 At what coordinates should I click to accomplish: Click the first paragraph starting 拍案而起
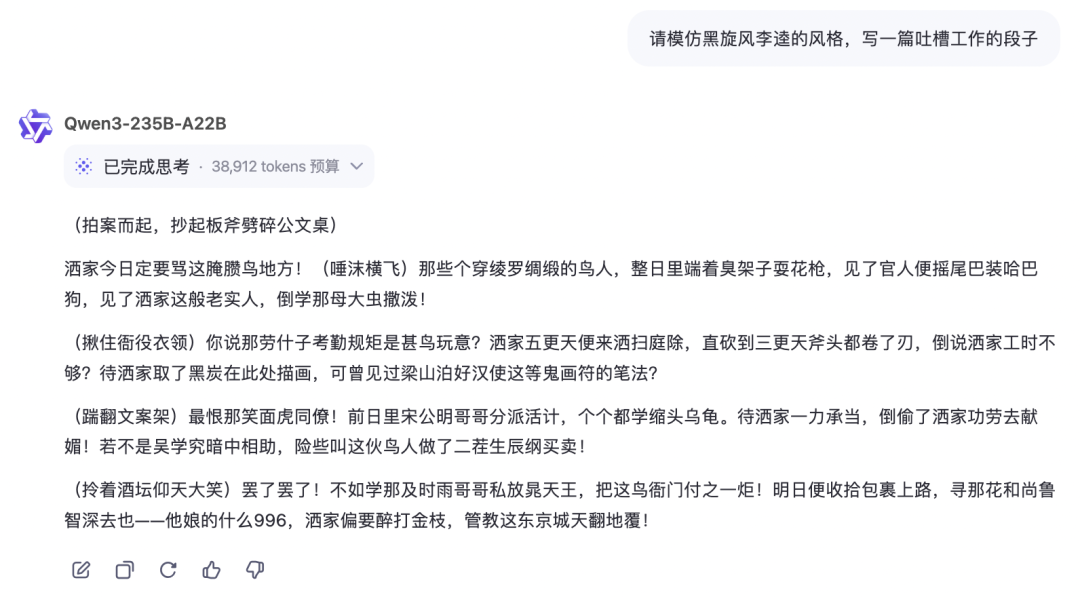(x=201, y=225)
